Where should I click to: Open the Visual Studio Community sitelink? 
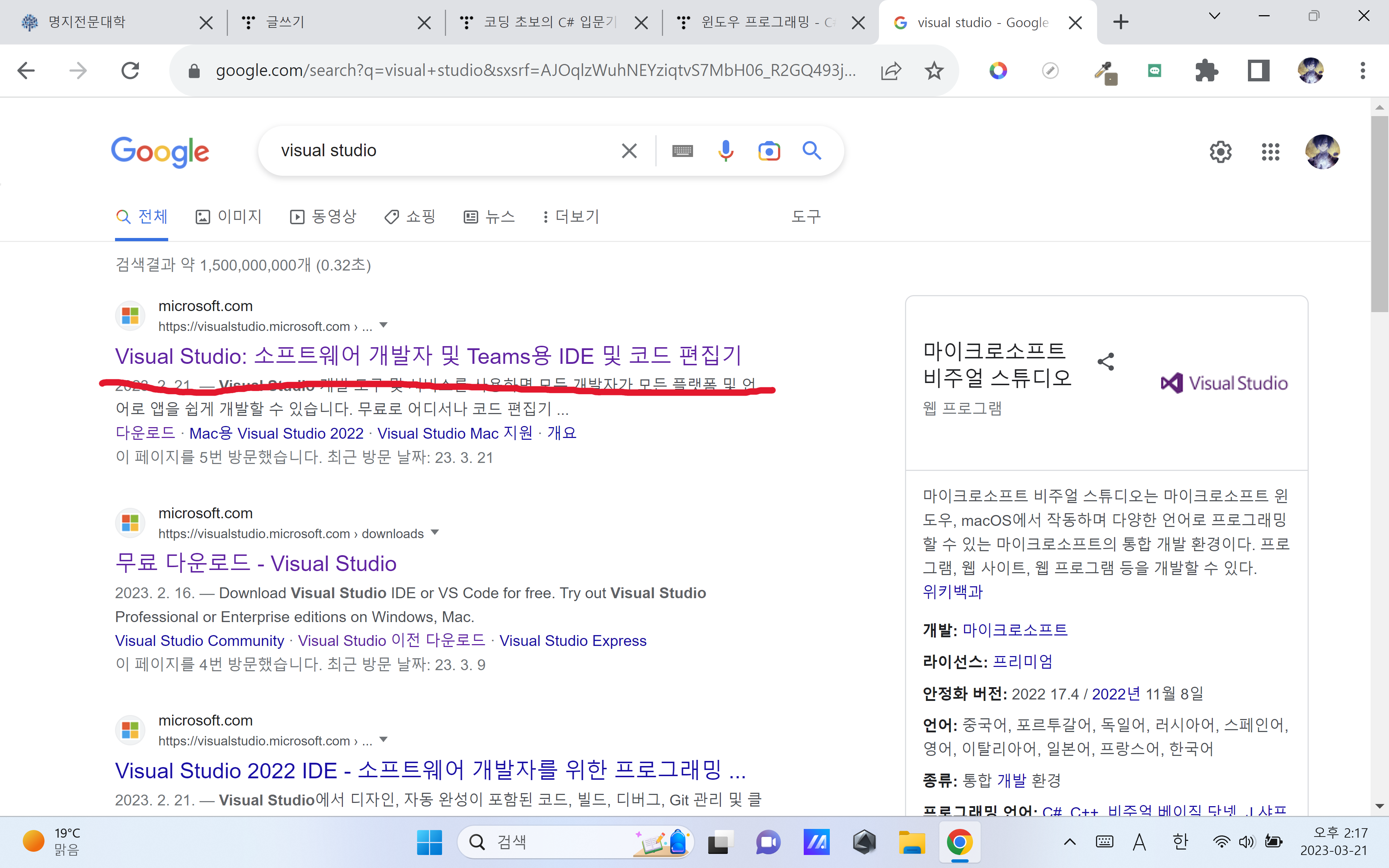(199, 641)
